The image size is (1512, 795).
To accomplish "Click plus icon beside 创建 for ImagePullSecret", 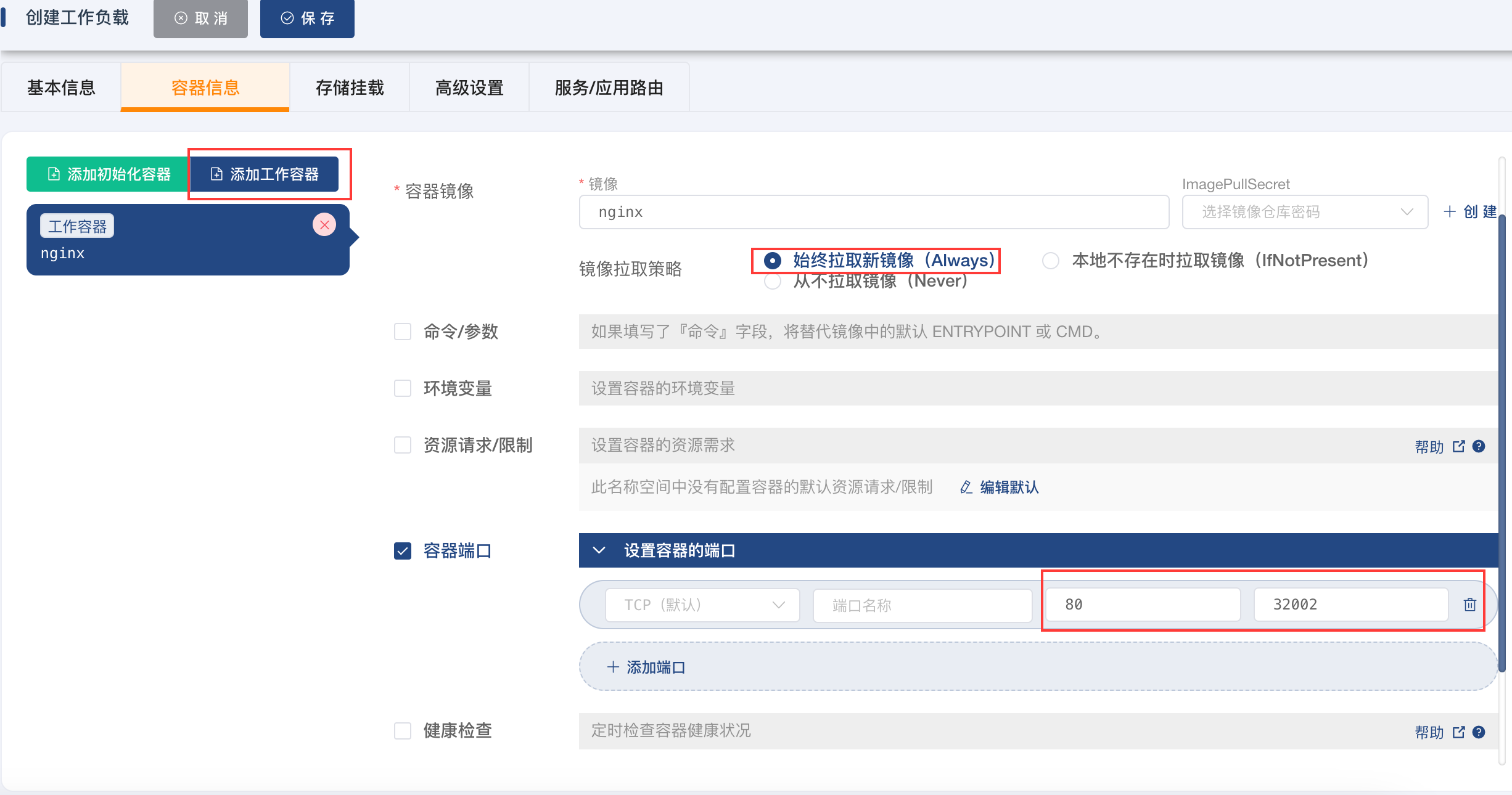I will [x=1449, y=212].
